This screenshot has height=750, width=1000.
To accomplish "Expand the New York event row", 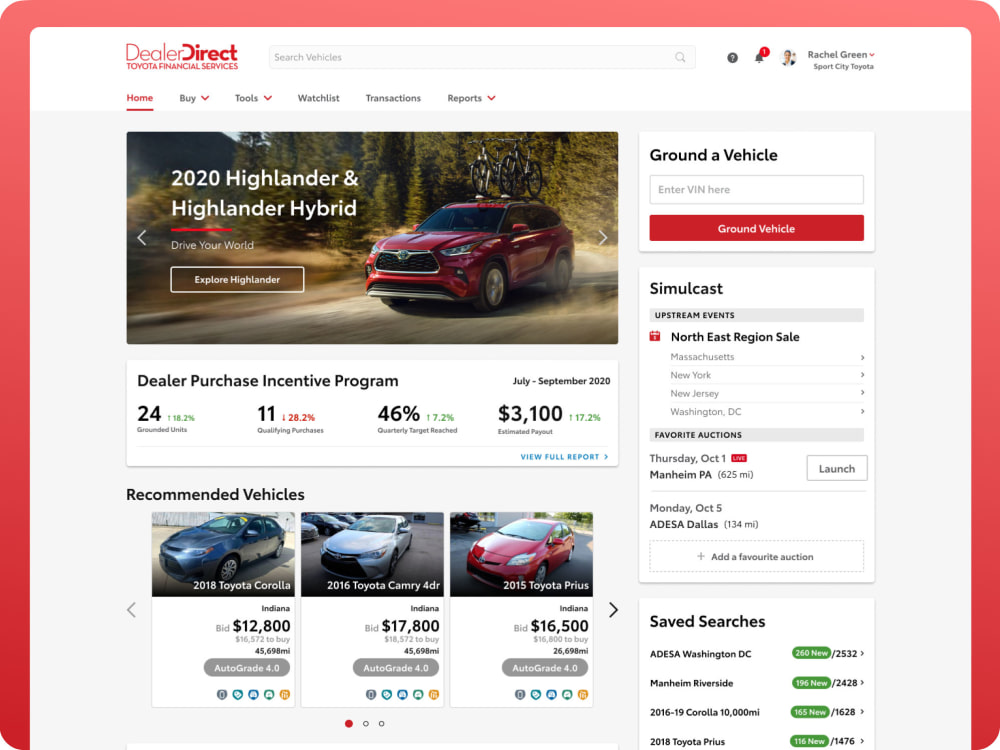I will coord(767,375).
